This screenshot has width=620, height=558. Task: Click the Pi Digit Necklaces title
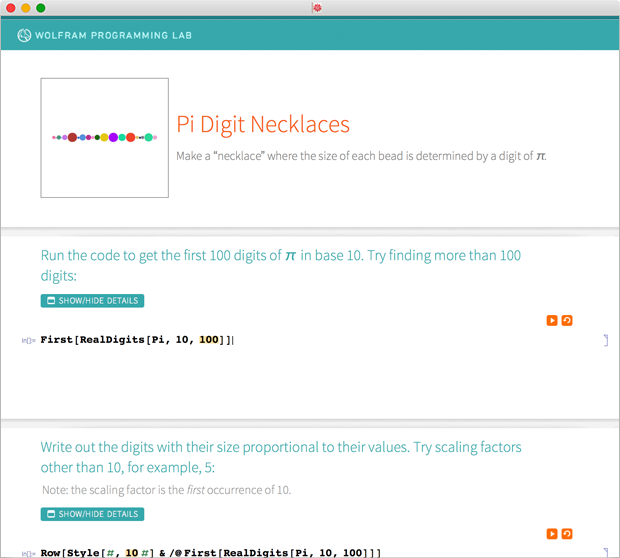click(x=263, y=124)
